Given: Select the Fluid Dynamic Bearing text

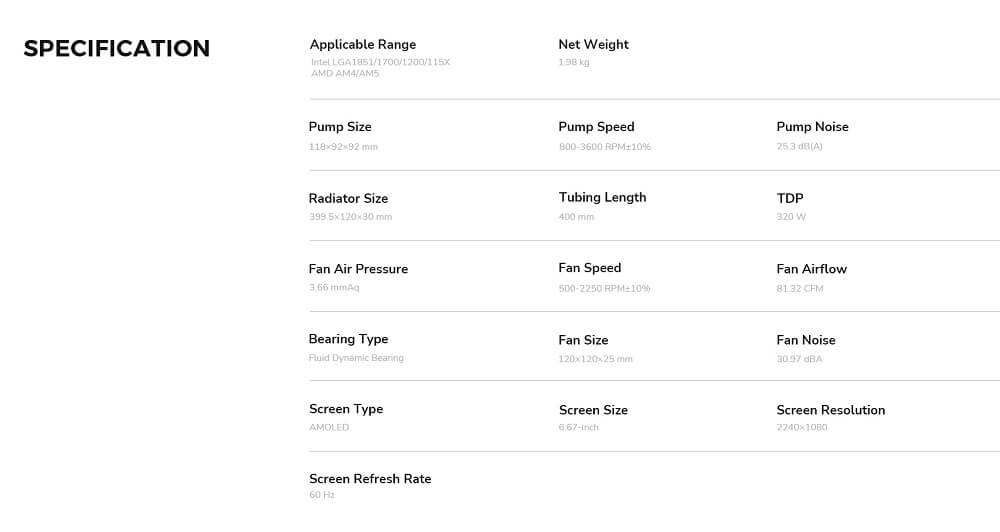Looking at the screenshot, I should tap(356, 358).
